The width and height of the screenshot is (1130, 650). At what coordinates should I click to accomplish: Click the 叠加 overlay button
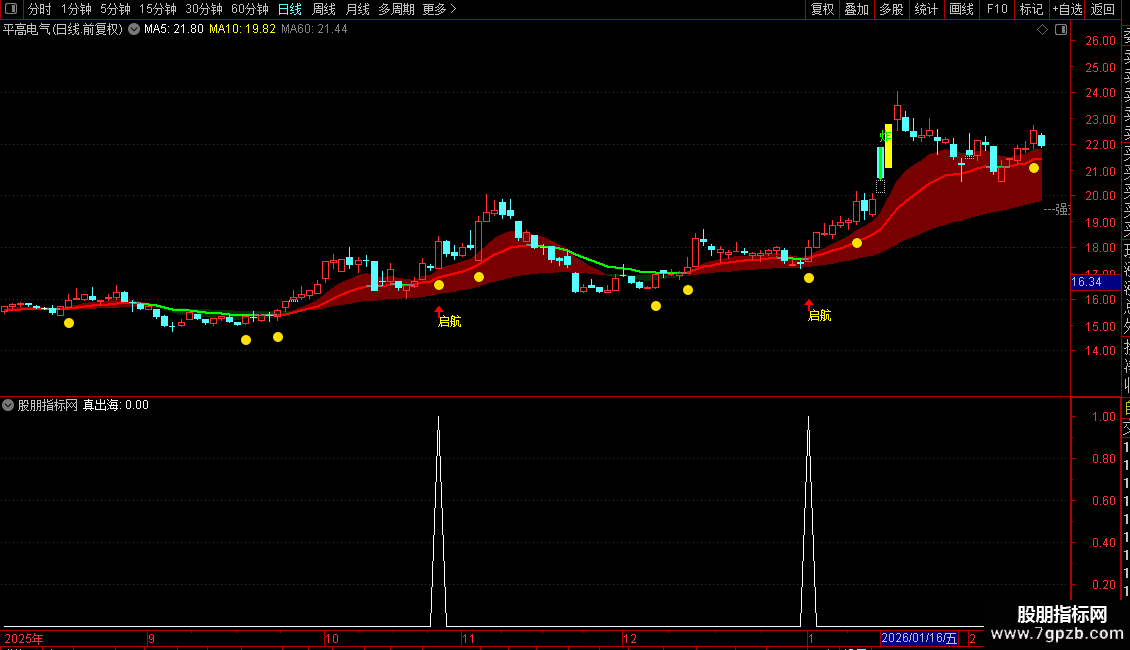tap(857, 9)
